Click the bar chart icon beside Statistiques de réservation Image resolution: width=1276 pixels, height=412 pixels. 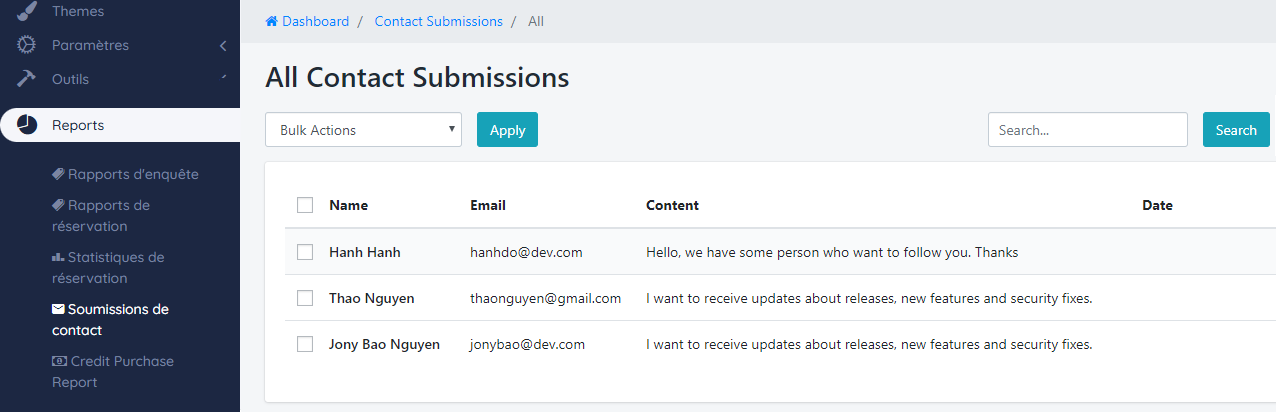[58, 257]
